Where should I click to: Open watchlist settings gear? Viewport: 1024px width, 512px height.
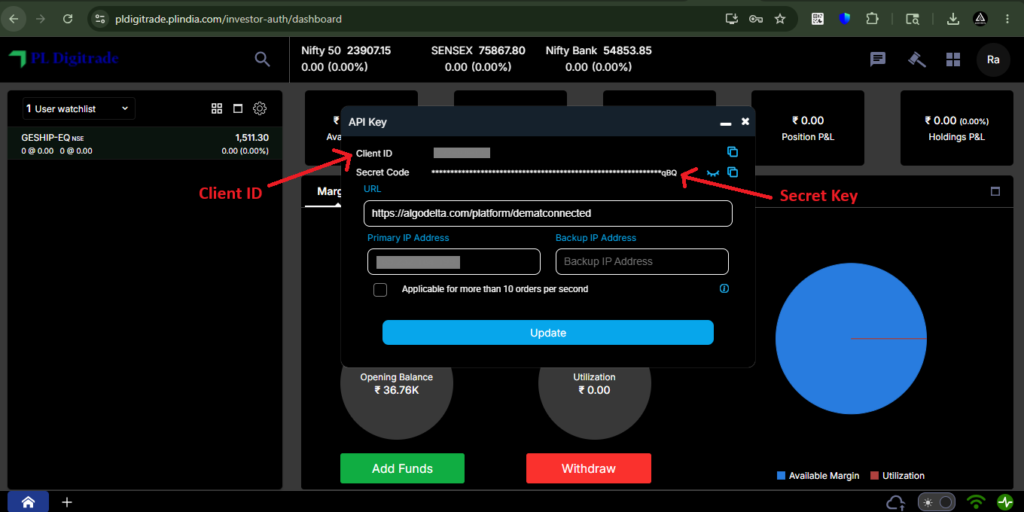(x=260, y=108)
